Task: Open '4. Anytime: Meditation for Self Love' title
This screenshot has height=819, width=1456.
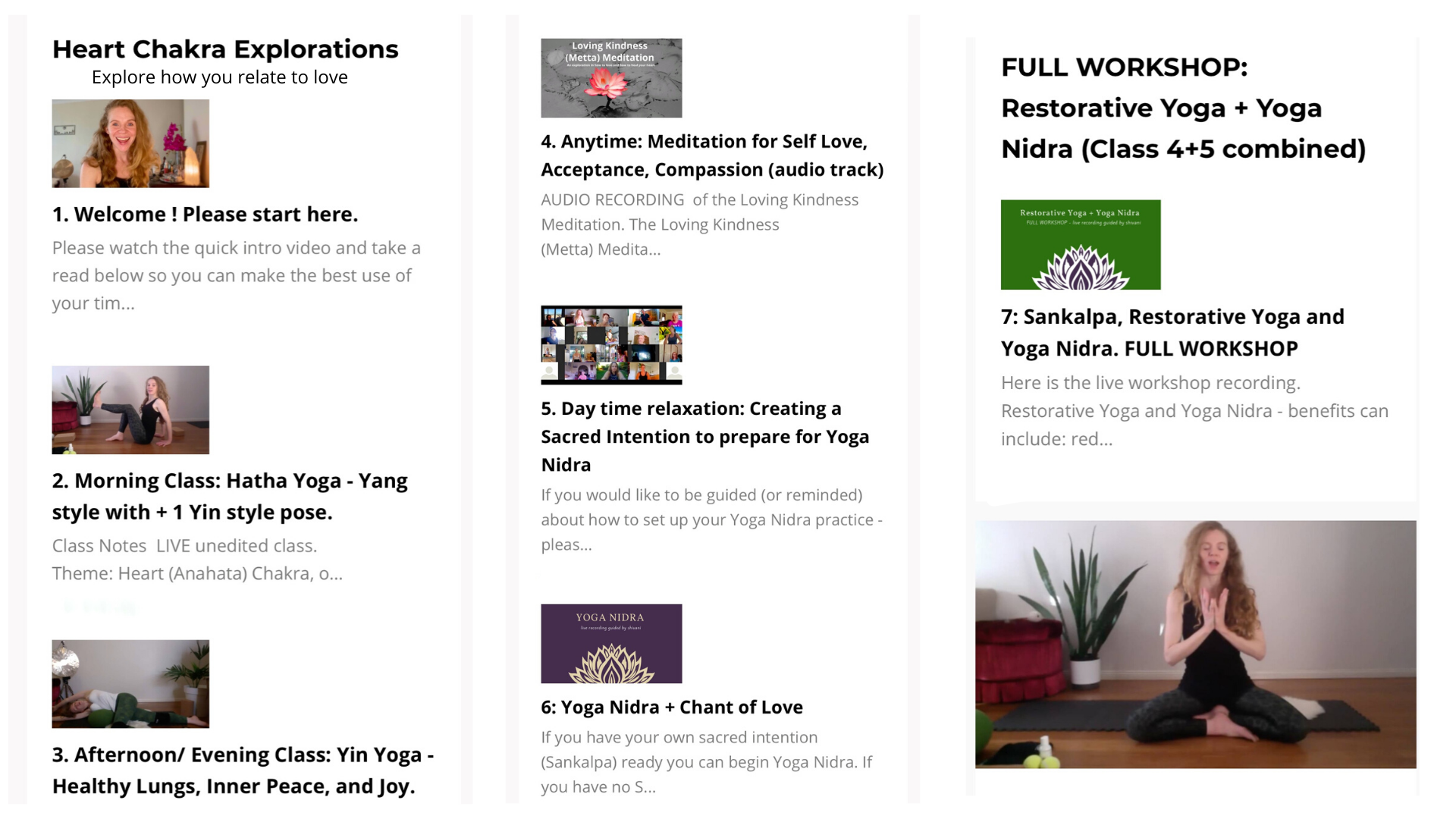Action: click(x=712, y=155)
